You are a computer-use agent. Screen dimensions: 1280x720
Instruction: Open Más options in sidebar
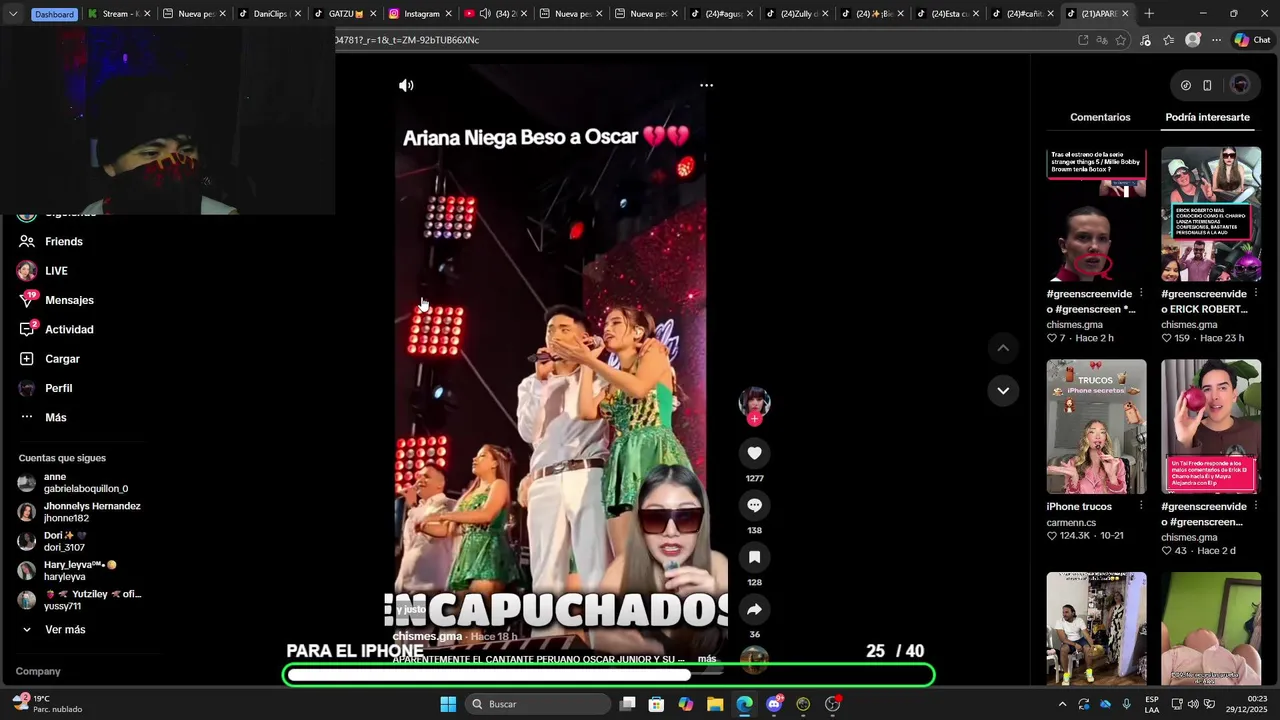[x=55, y=417]
